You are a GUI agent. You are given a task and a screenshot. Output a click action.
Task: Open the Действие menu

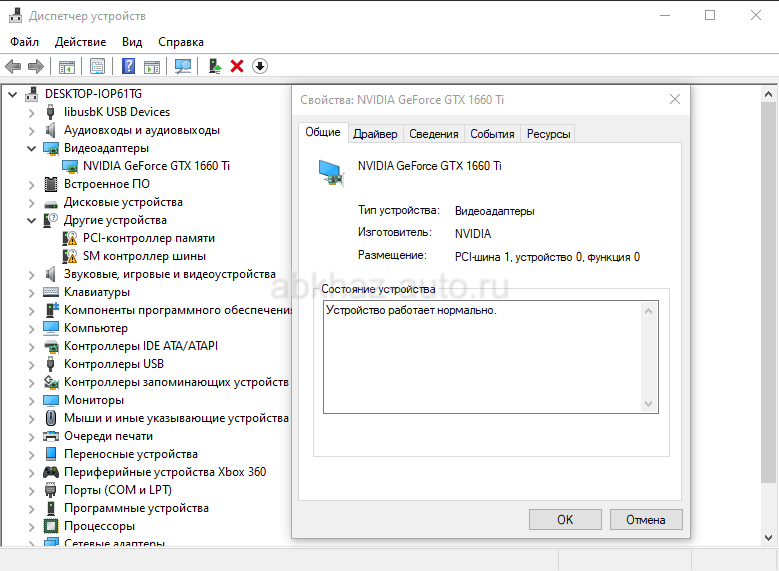pos(80,42)
